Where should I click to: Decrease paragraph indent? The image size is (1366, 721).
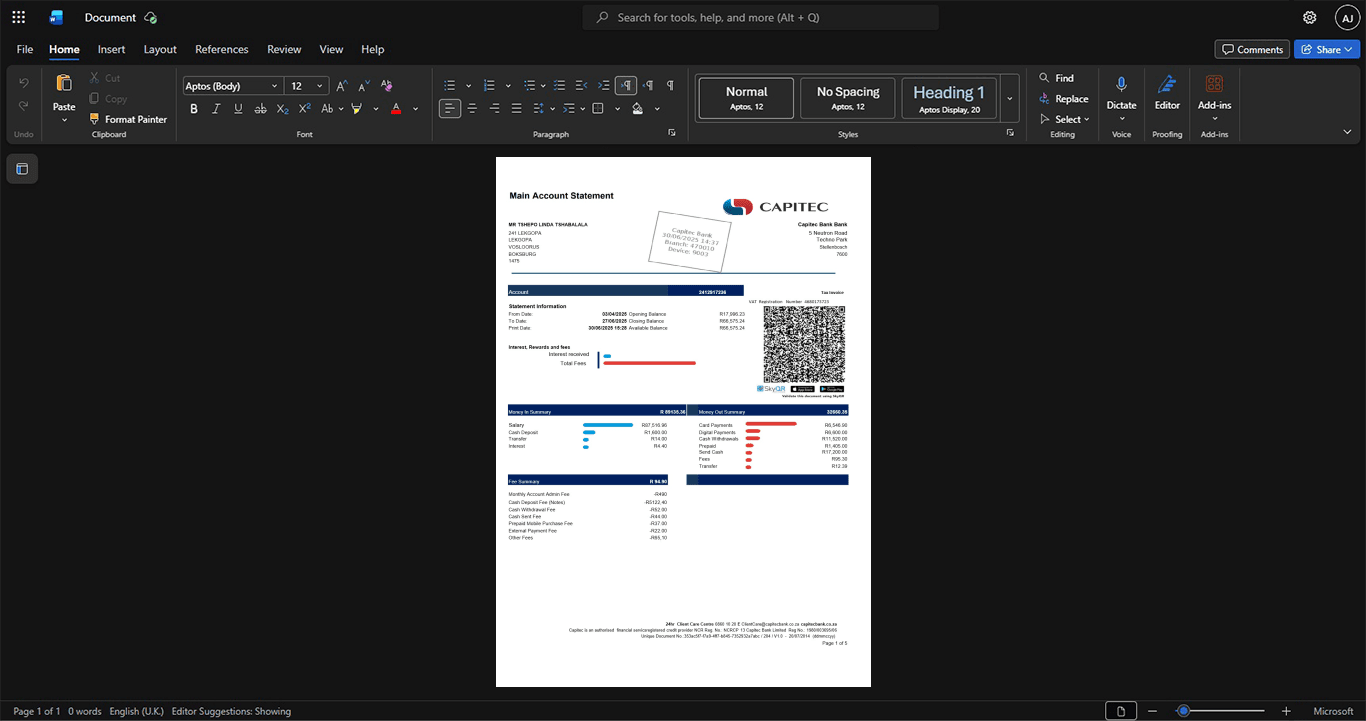[x=582, y=85]
